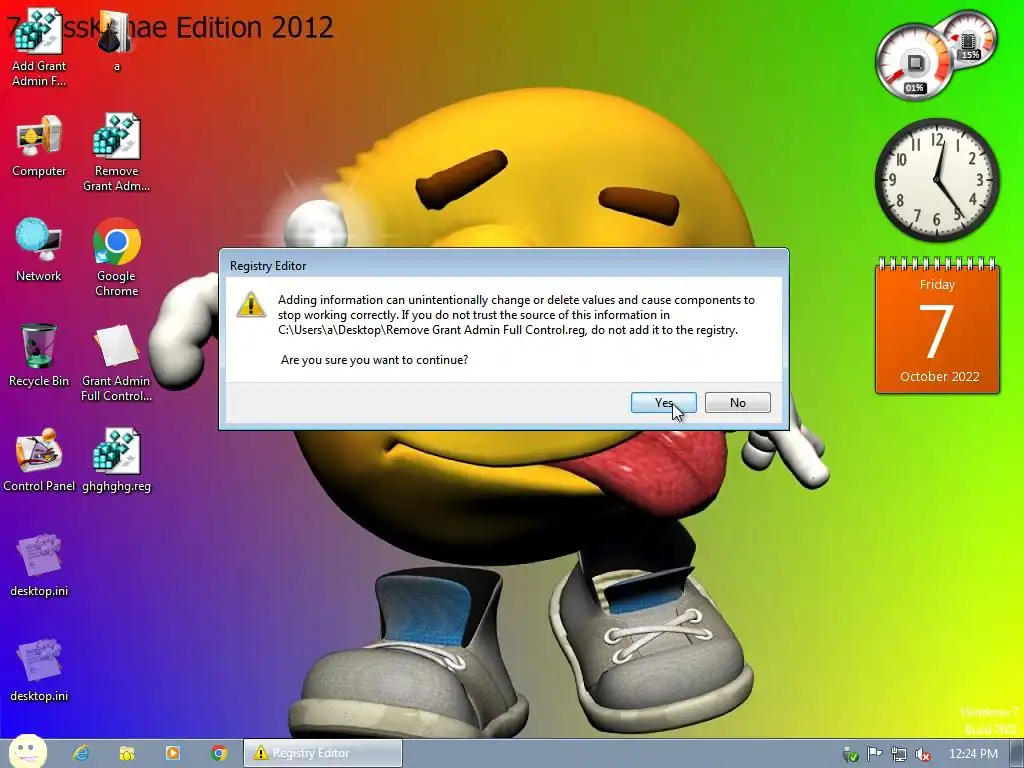Open Windows Explorer from the taskbar
Viewport: 1024px width, 768px height.
[127, 753]
